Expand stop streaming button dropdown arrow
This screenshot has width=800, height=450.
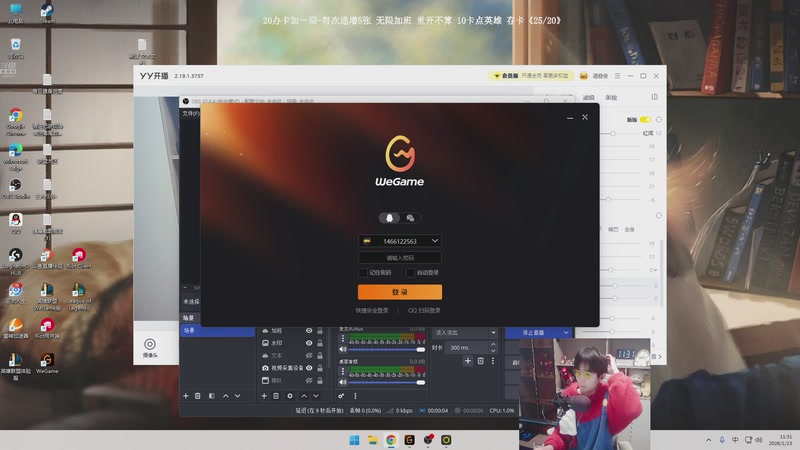566,333
